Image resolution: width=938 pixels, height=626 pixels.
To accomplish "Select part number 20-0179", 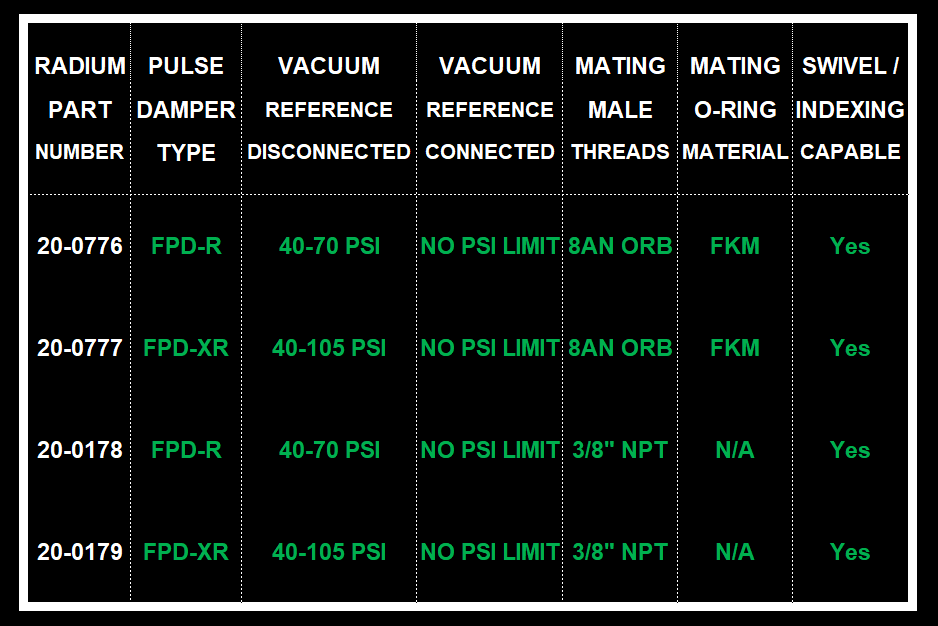I will (80, 552).
